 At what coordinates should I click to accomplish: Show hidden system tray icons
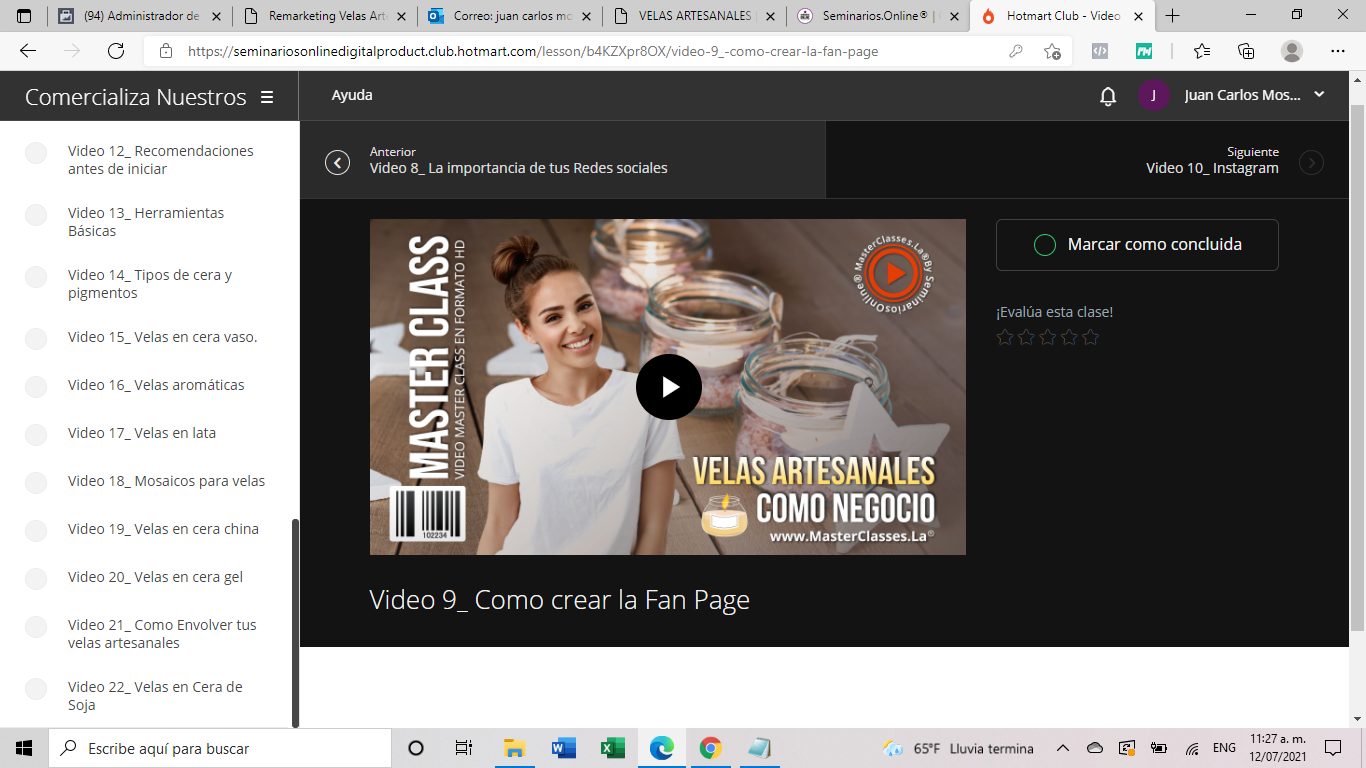(1063, 748)
